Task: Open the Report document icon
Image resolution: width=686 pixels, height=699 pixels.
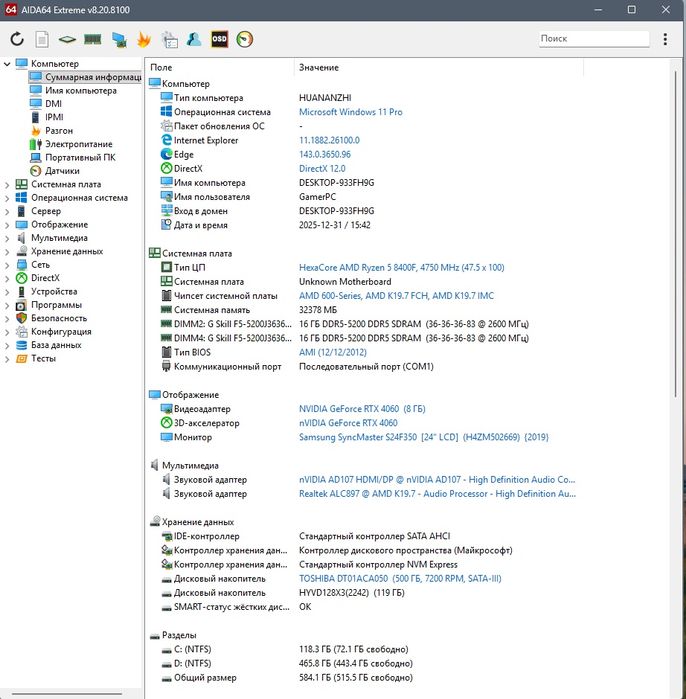Action: (x=42, y=39)
